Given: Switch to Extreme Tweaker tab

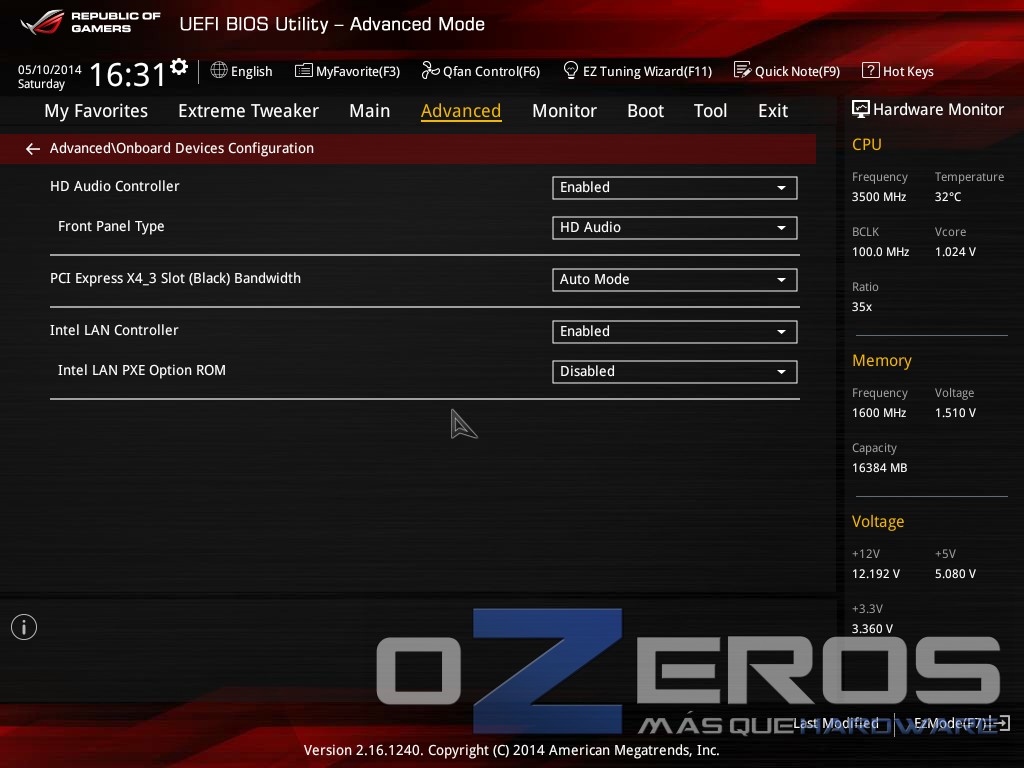Looking at the screenshot, I should tap(248, 111).
